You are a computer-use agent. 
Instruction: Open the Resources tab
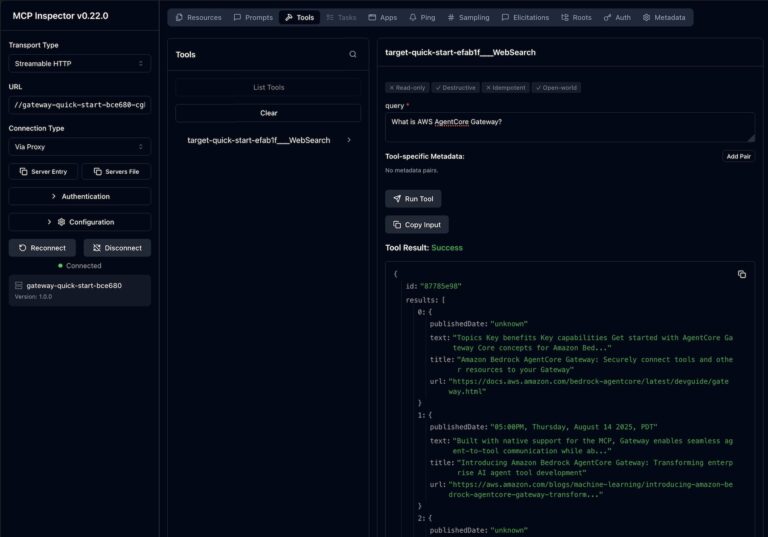pyautogui.click(x=198, y=18)
